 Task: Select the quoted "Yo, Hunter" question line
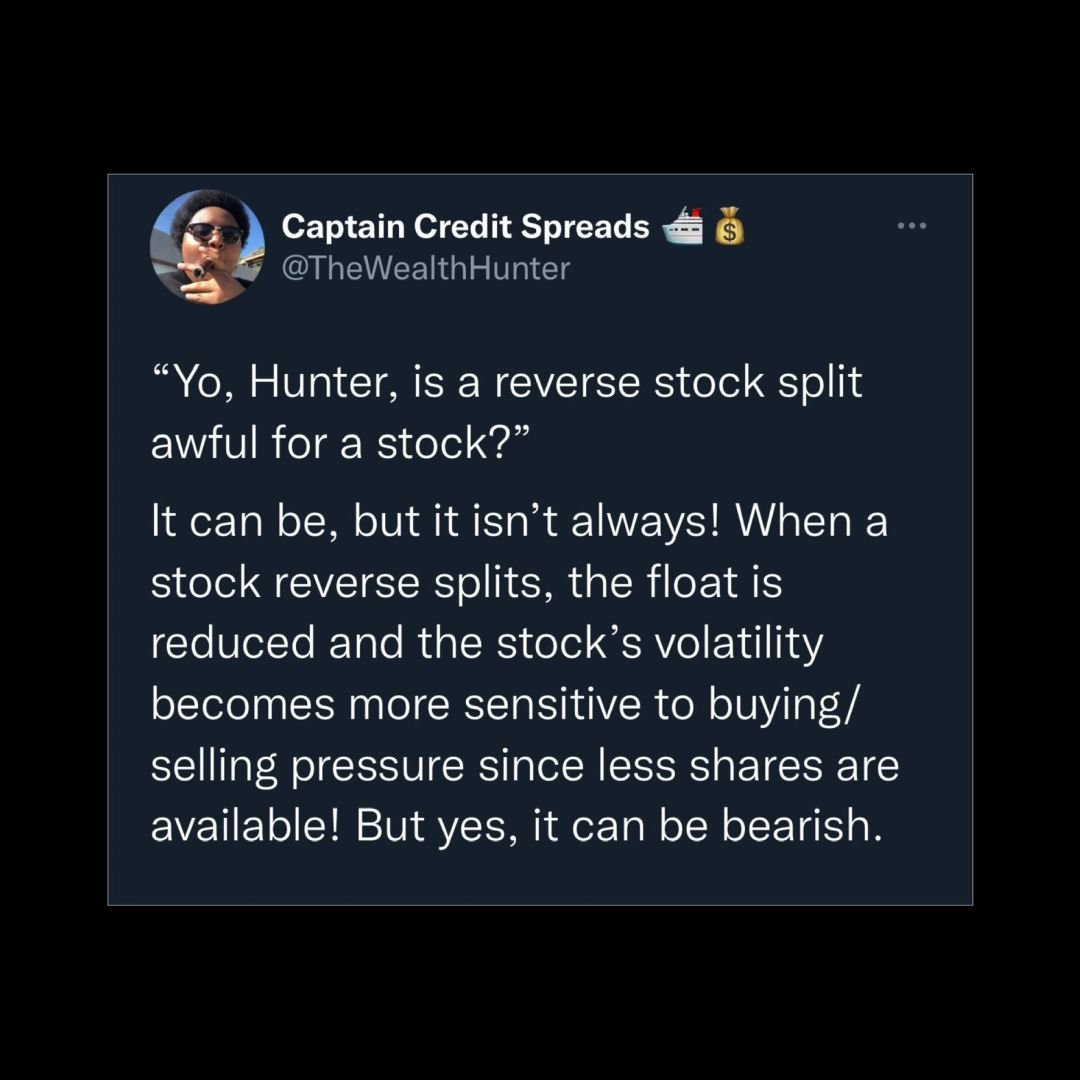[506, 382]
